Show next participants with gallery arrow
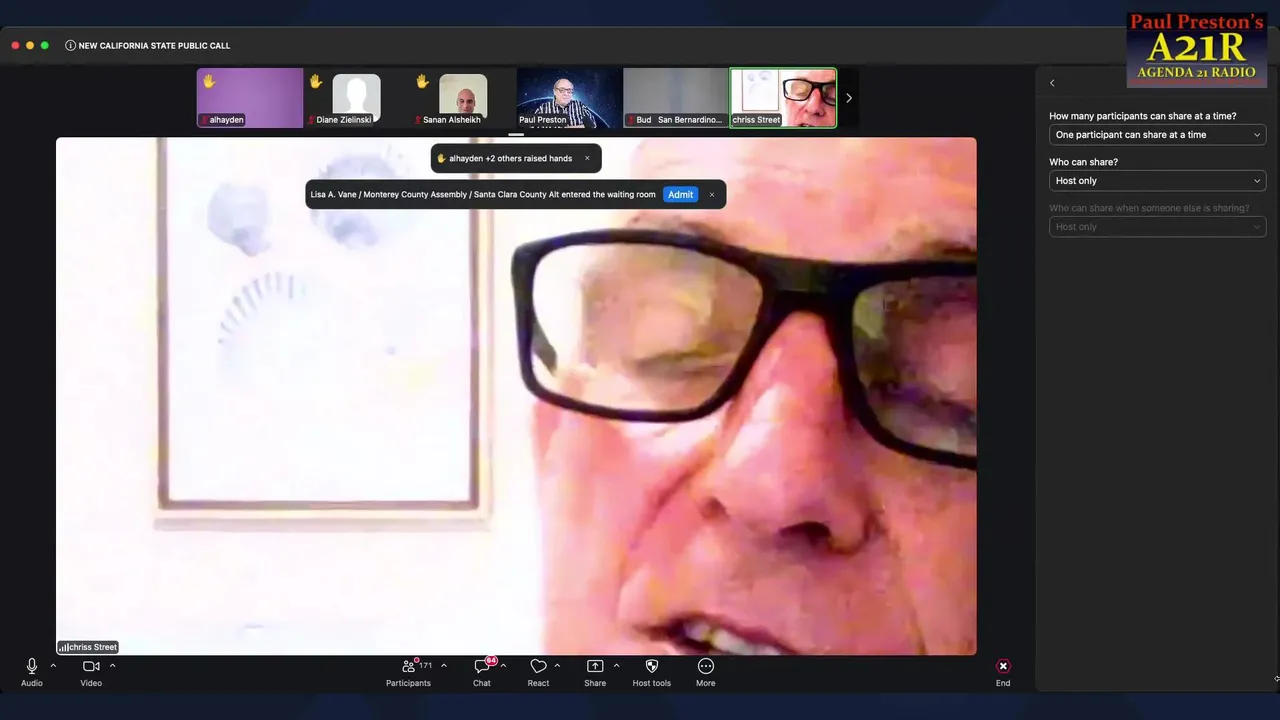This screenshot has height=720, width=1280. click(x=849, y=98)
